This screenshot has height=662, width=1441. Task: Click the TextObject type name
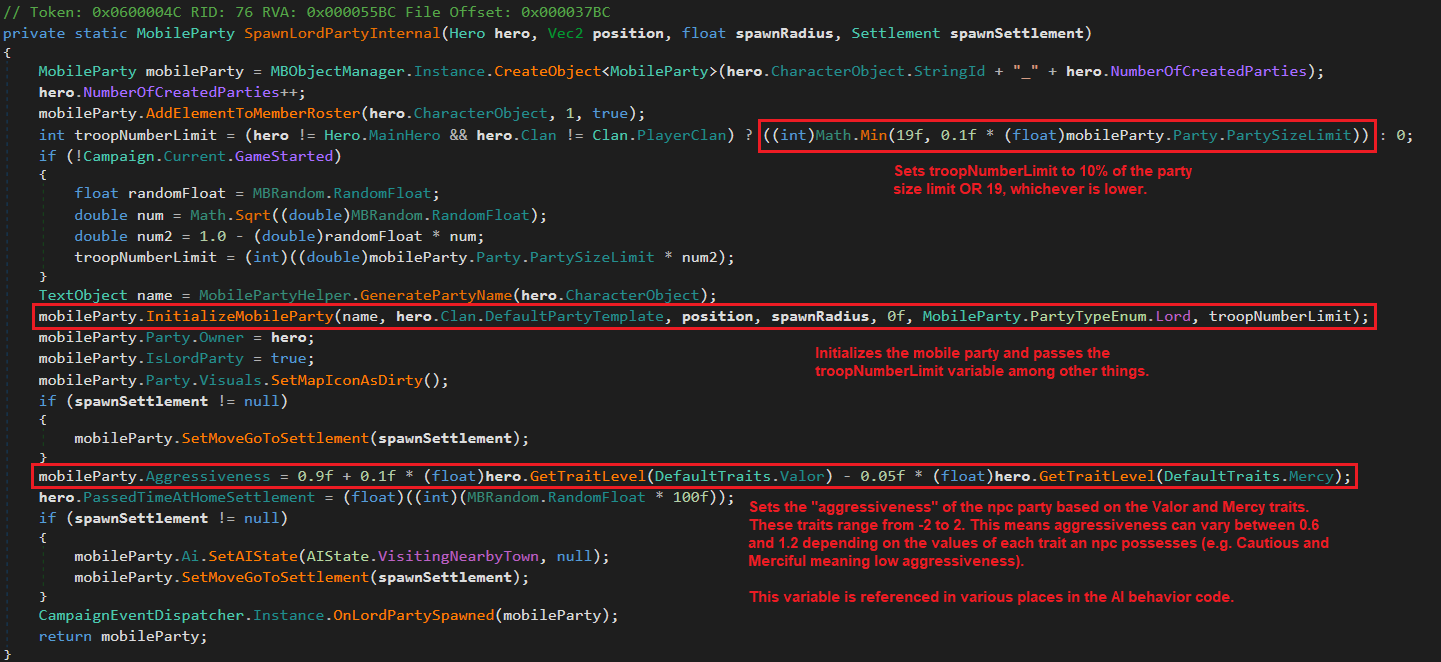coord(83,295)
